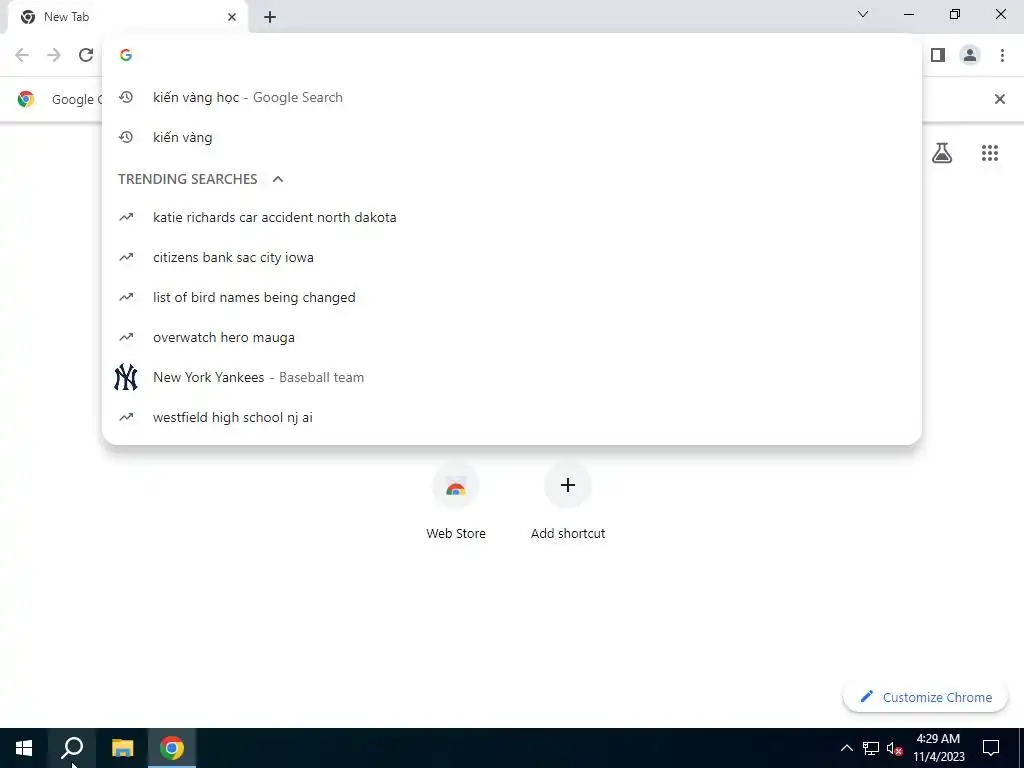1024x768 pixels.
Task: Click the taskbar clock and date
Action: tap(938, 748)
